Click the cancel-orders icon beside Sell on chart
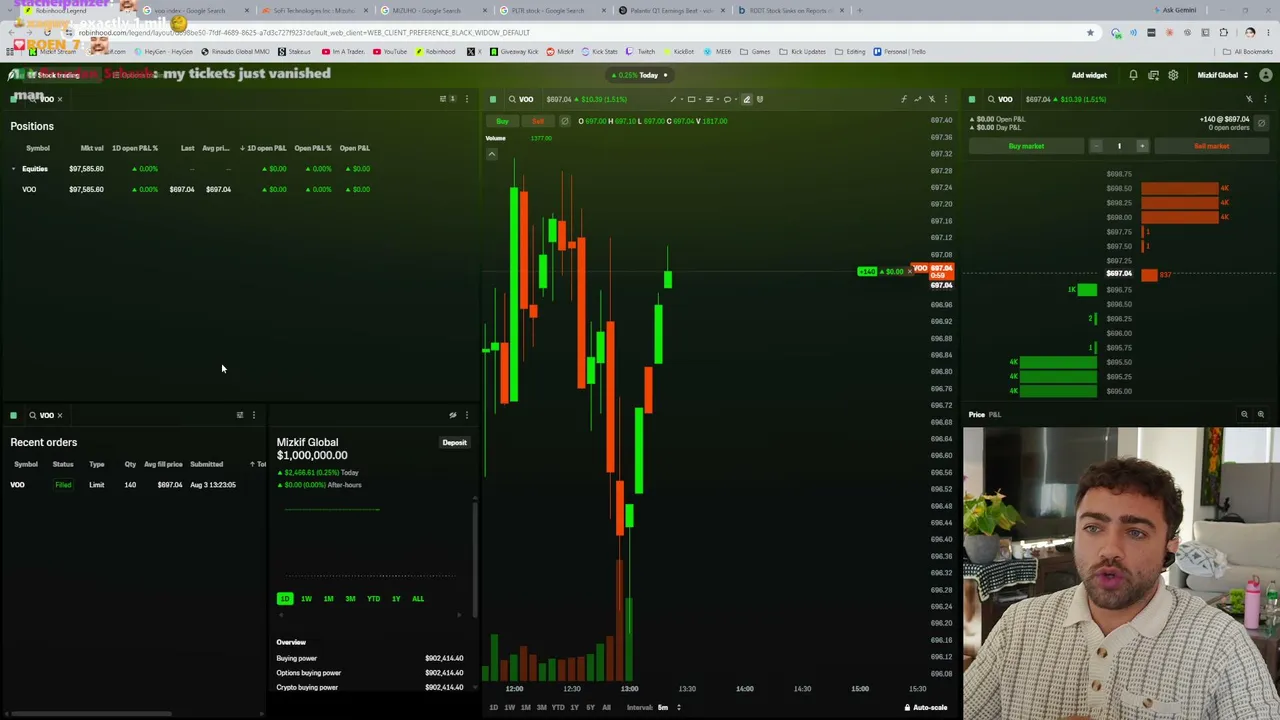This screenshot has width=1280, height=720. [x=565, y=121]
